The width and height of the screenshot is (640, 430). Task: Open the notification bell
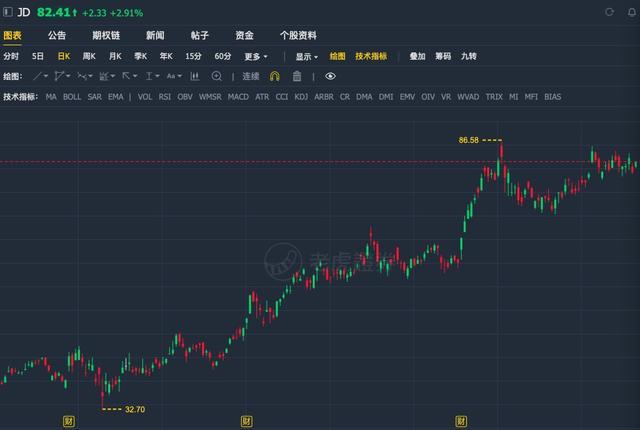point(630,12)
